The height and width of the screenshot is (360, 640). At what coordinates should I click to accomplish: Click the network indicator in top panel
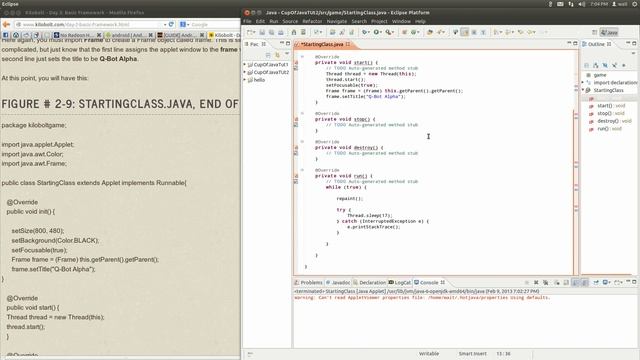pos(571,4)
